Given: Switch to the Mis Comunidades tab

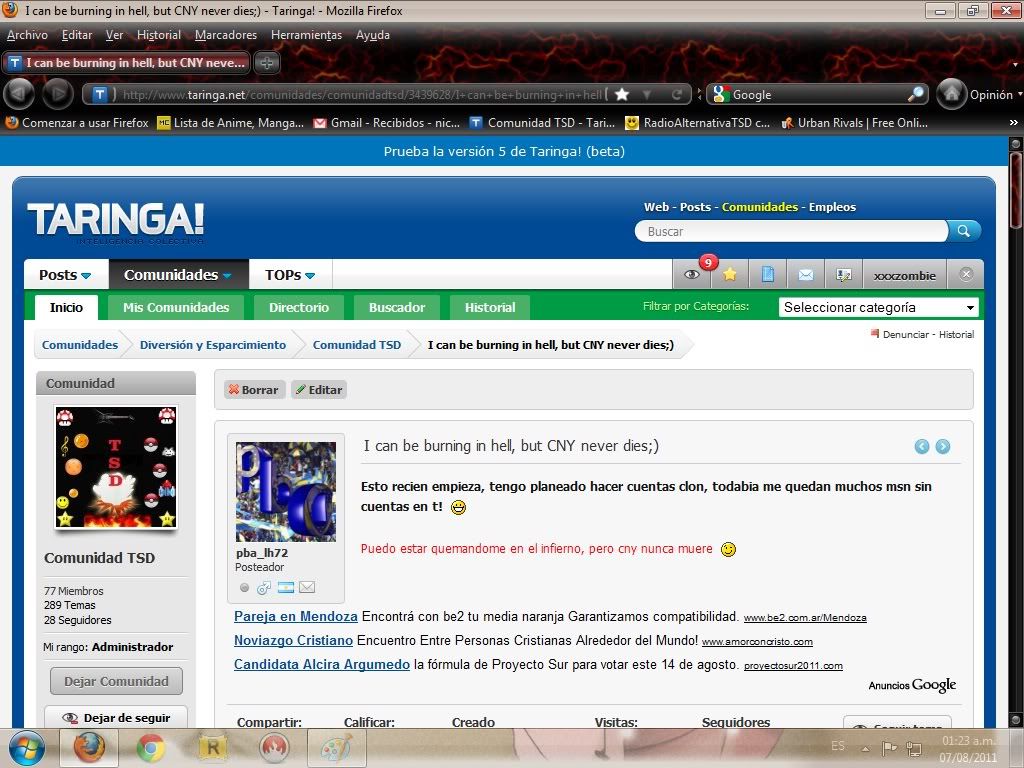Looking at the screenshot, I should click(x=176, y=307).
